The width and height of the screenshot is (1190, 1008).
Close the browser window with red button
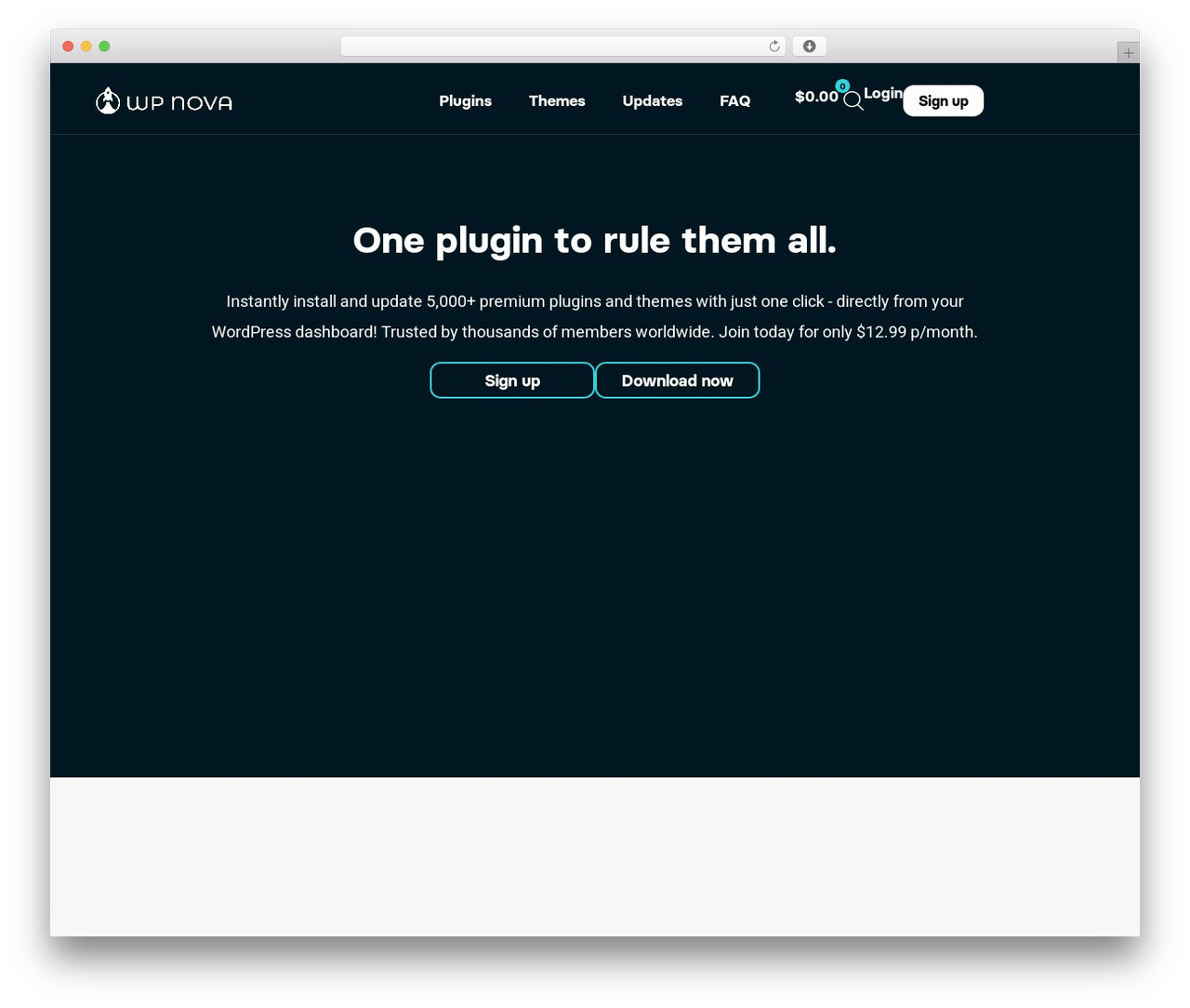click(x=68, y=46)
